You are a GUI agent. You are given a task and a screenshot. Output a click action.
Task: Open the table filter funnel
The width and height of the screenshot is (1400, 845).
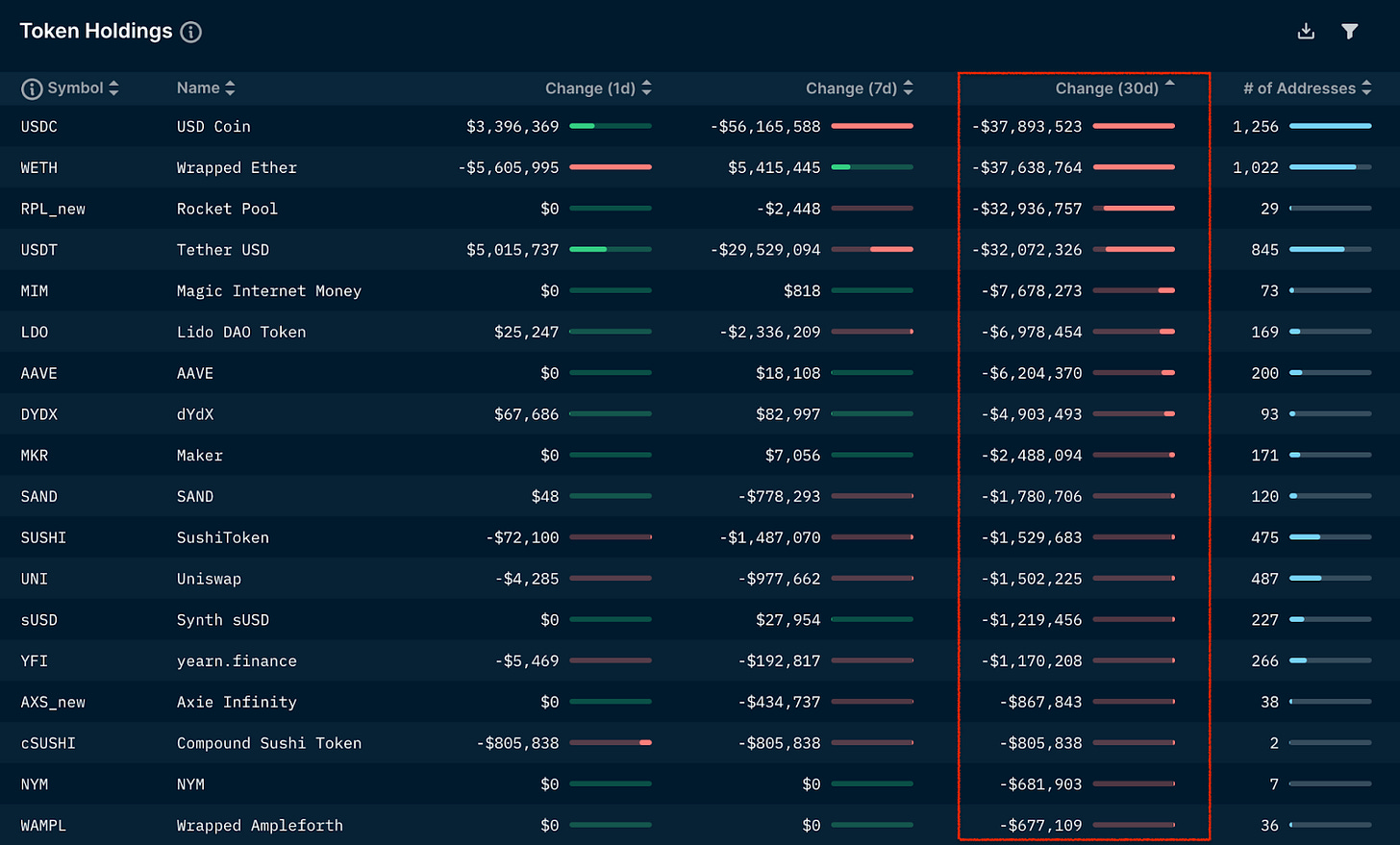1350,32
